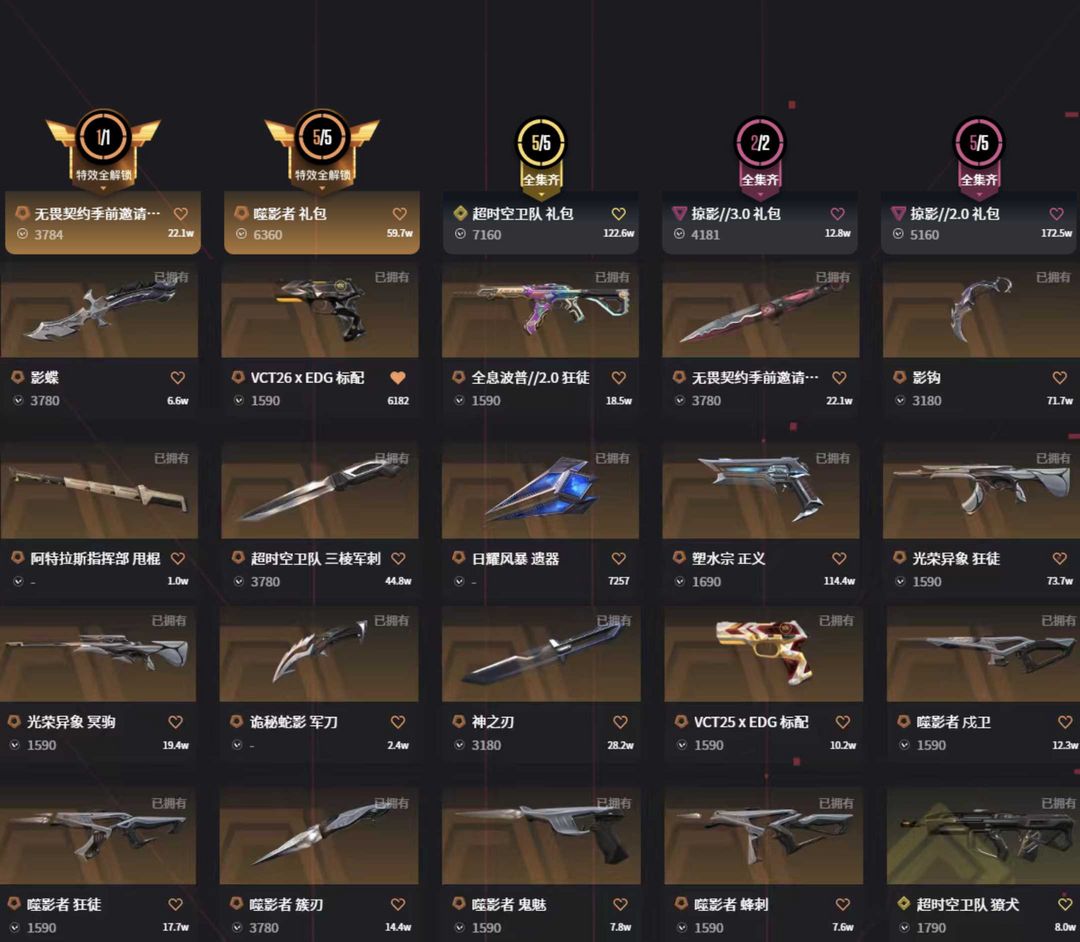The height and width of the screenshot is (942, 1080).
Task: Click the 5/5 全集齐 yellow badge
Action: pyautogui.click(x=541, y=153)
